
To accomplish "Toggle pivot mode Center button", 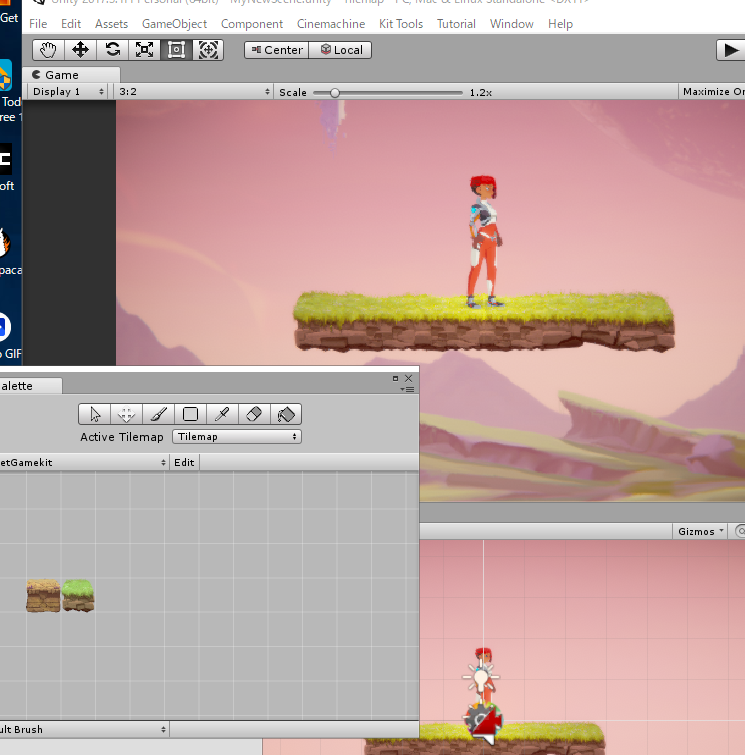I will click(x=276, y=50).
